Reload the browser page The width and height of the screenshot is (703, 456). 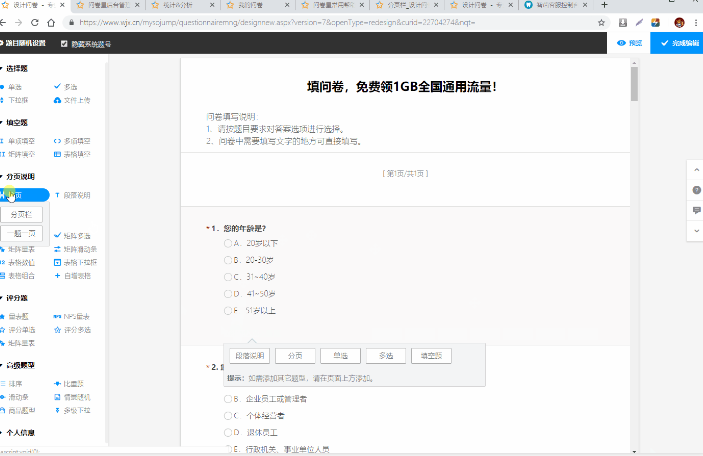pos(35,22)
